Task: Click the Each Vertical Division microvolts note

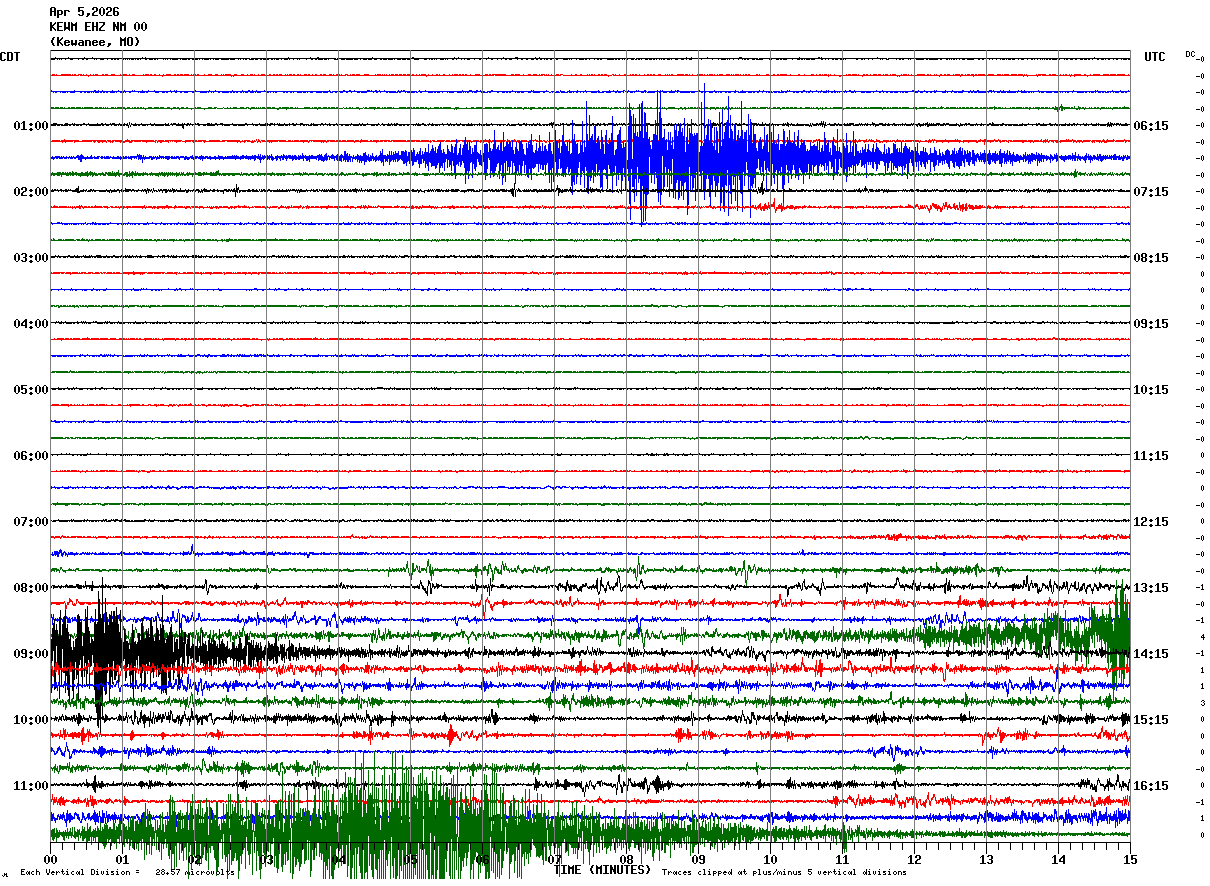Action: click(128, 873)
